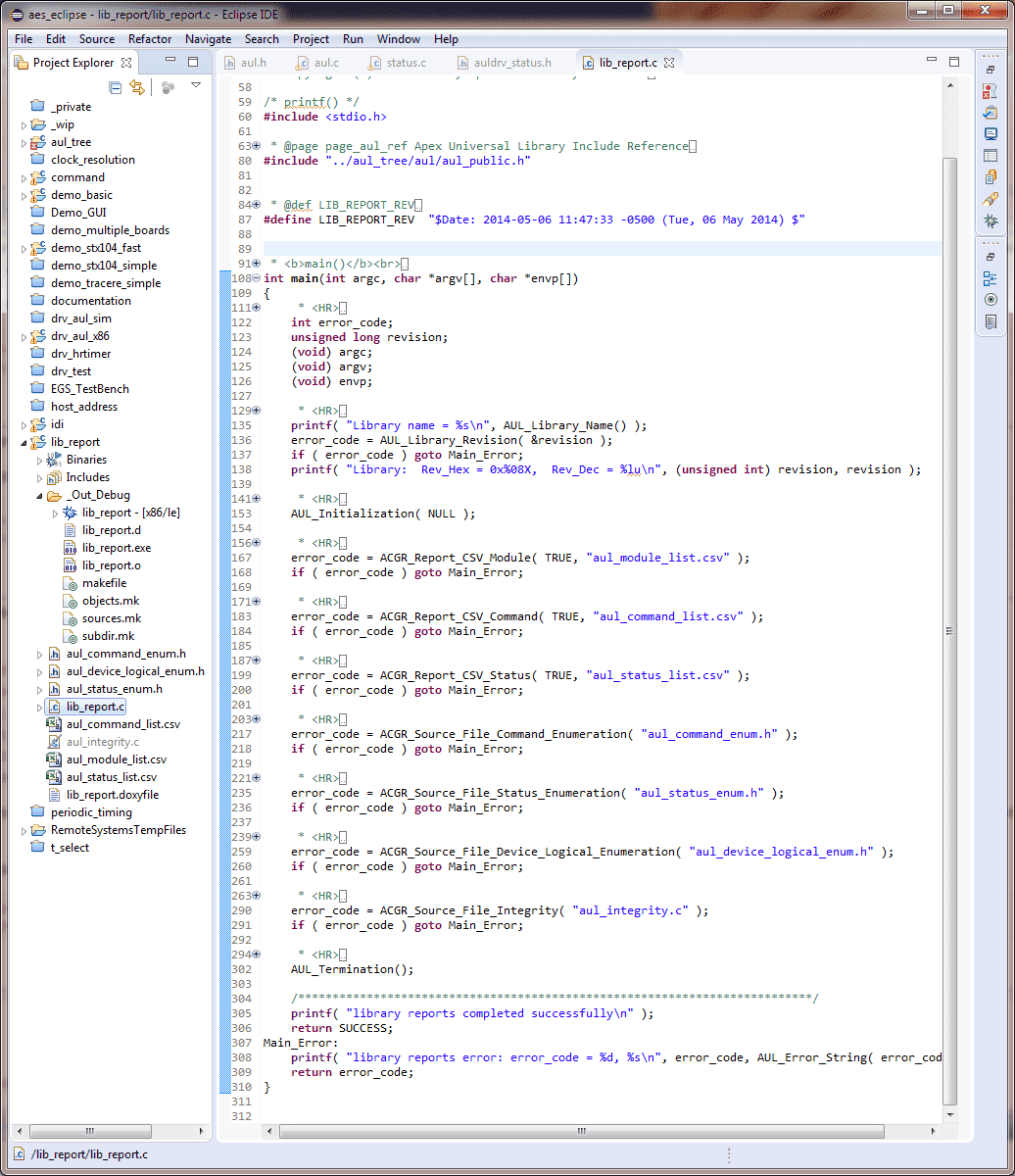Open the Call Hierarchy/copy-stack icon in trim
Screen dimensions: 1015x1176
(x=991, y=177)
